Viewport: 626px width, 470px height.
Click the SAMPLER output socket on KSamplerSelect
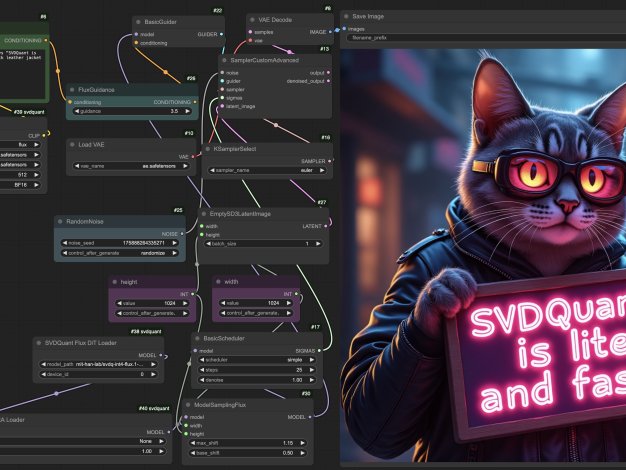pos(329,161)
